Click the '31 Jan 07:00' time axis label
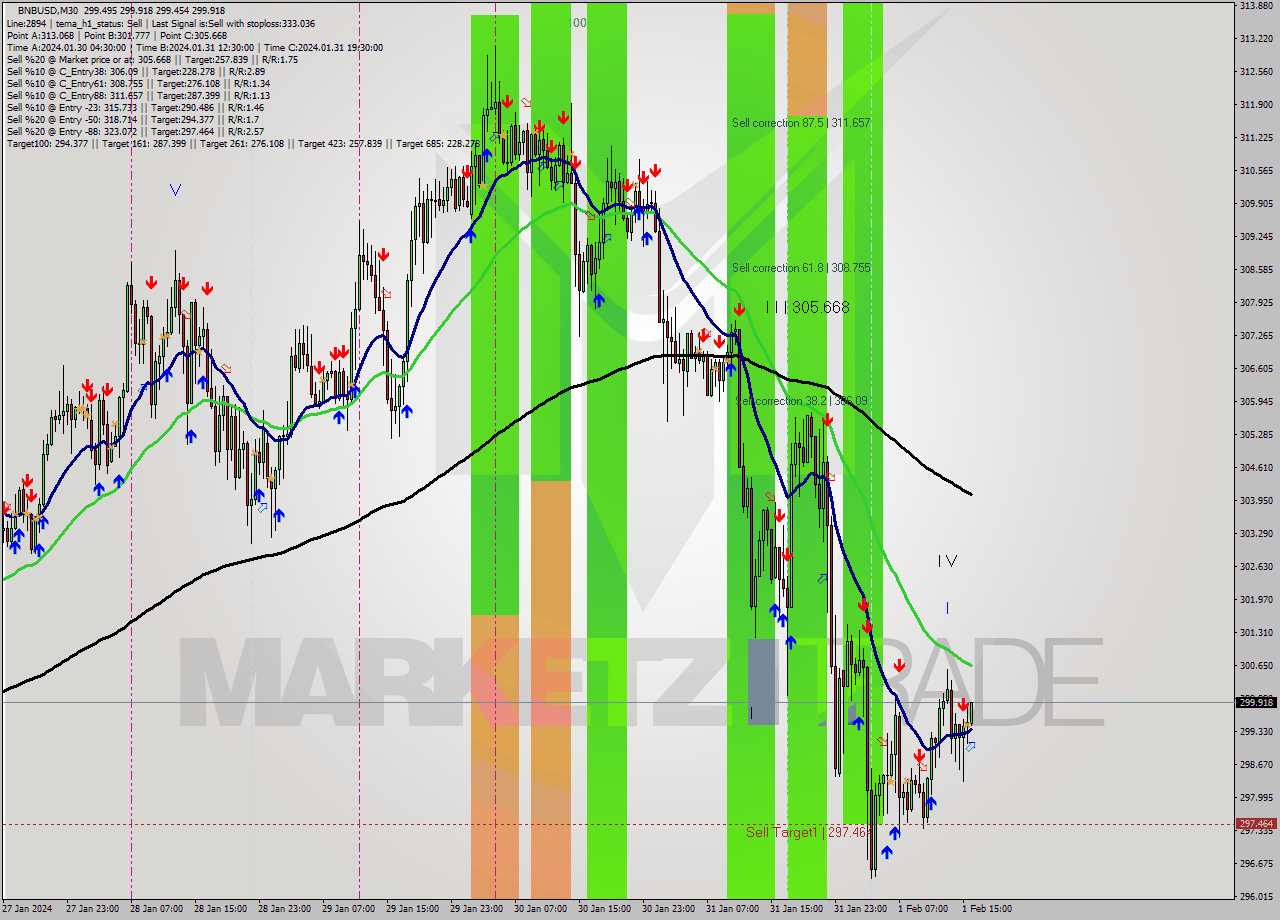Viewport: 1280px width, 920px height. 733,909
